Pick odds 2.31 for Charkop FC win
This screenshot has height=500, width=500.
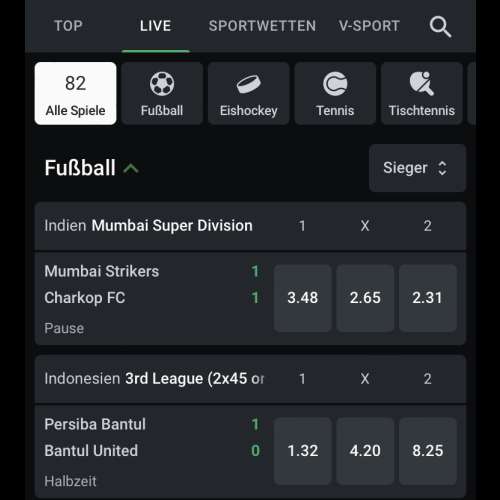tap(428, 298)
